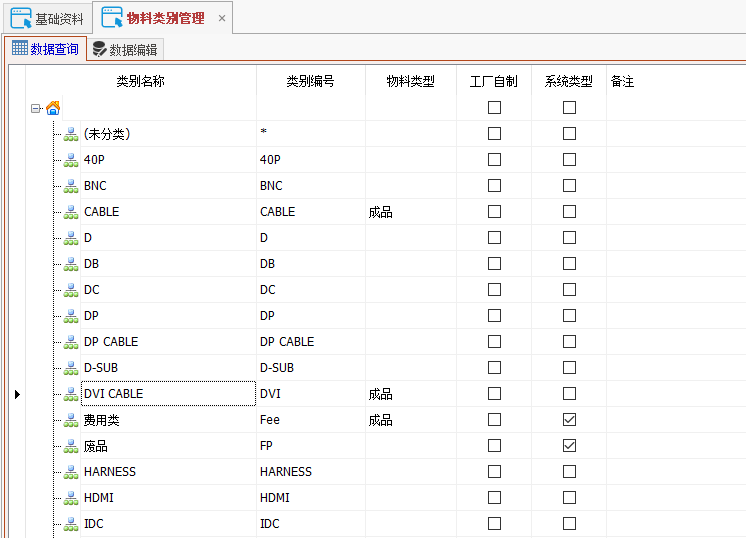Click the grid icon on 数据查询 tab
The width and height of the screenshot is (746, 538).
pos(20,48)
